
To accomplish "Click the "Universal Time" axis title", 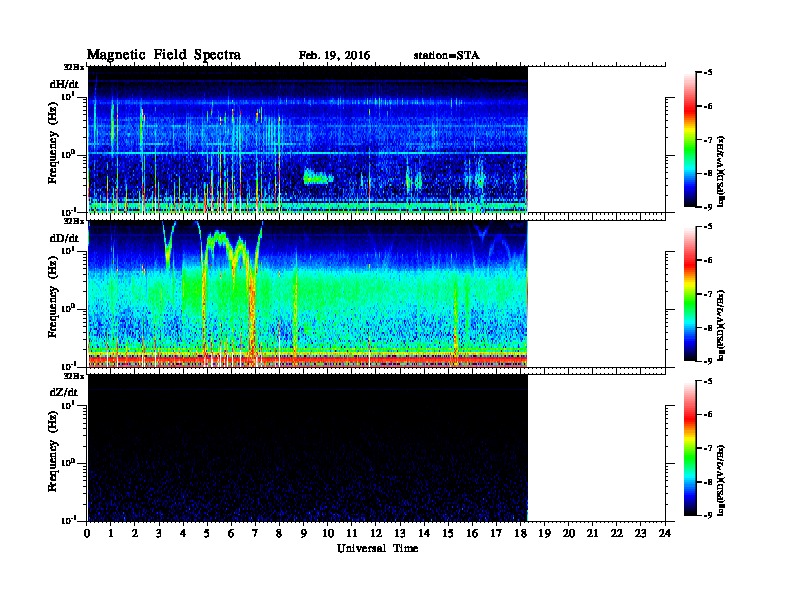I will pyautogui.click(x=377, y=548).
